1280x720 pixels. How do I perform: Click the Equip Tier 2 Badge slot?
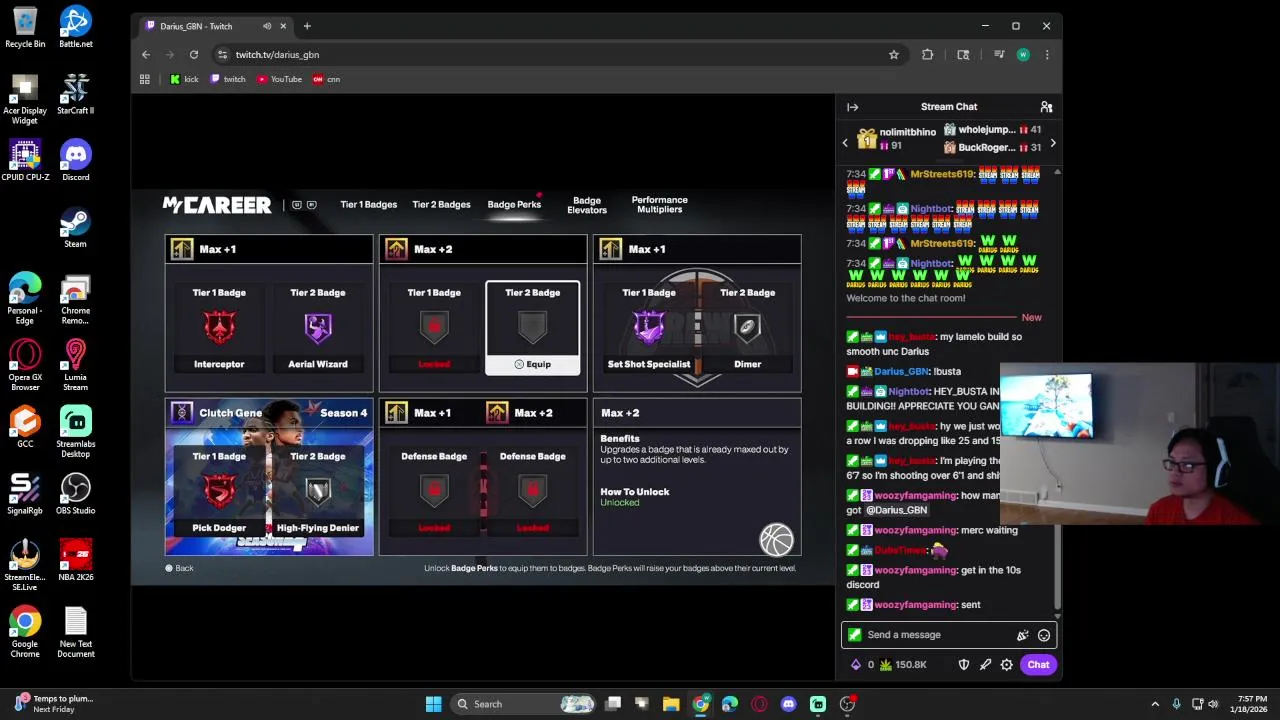(532, 328)
